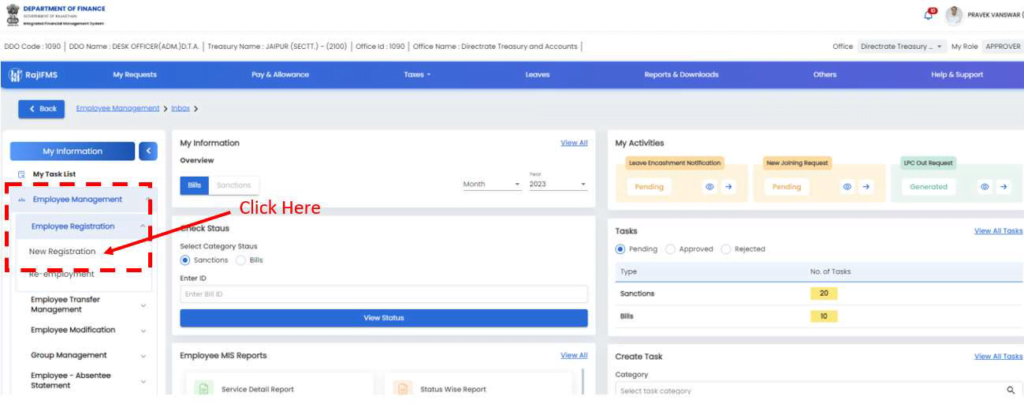The image size is (1024, 415).
Task: Select New Registration in sidebar
Action: coord(62,252)
